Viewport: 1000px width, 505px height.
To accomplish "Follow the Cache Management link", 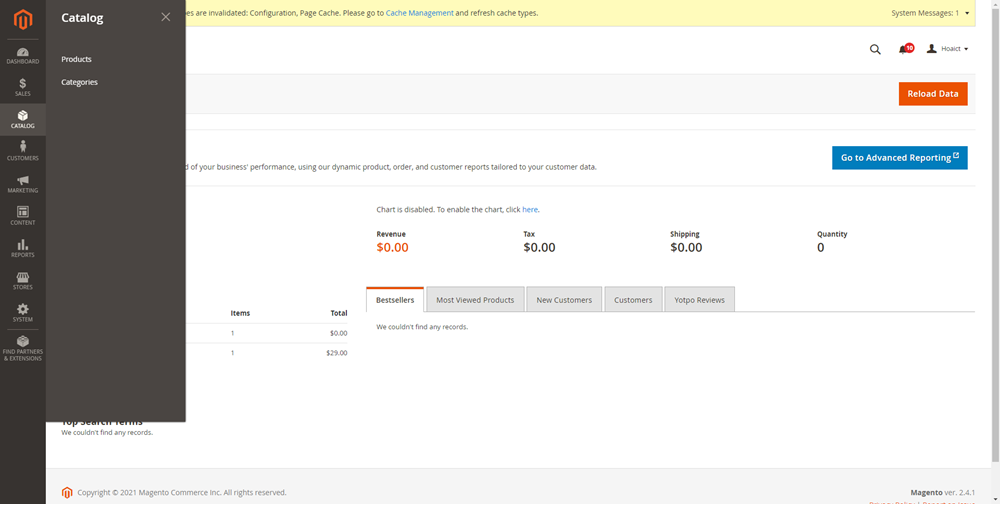I will 419,13.
